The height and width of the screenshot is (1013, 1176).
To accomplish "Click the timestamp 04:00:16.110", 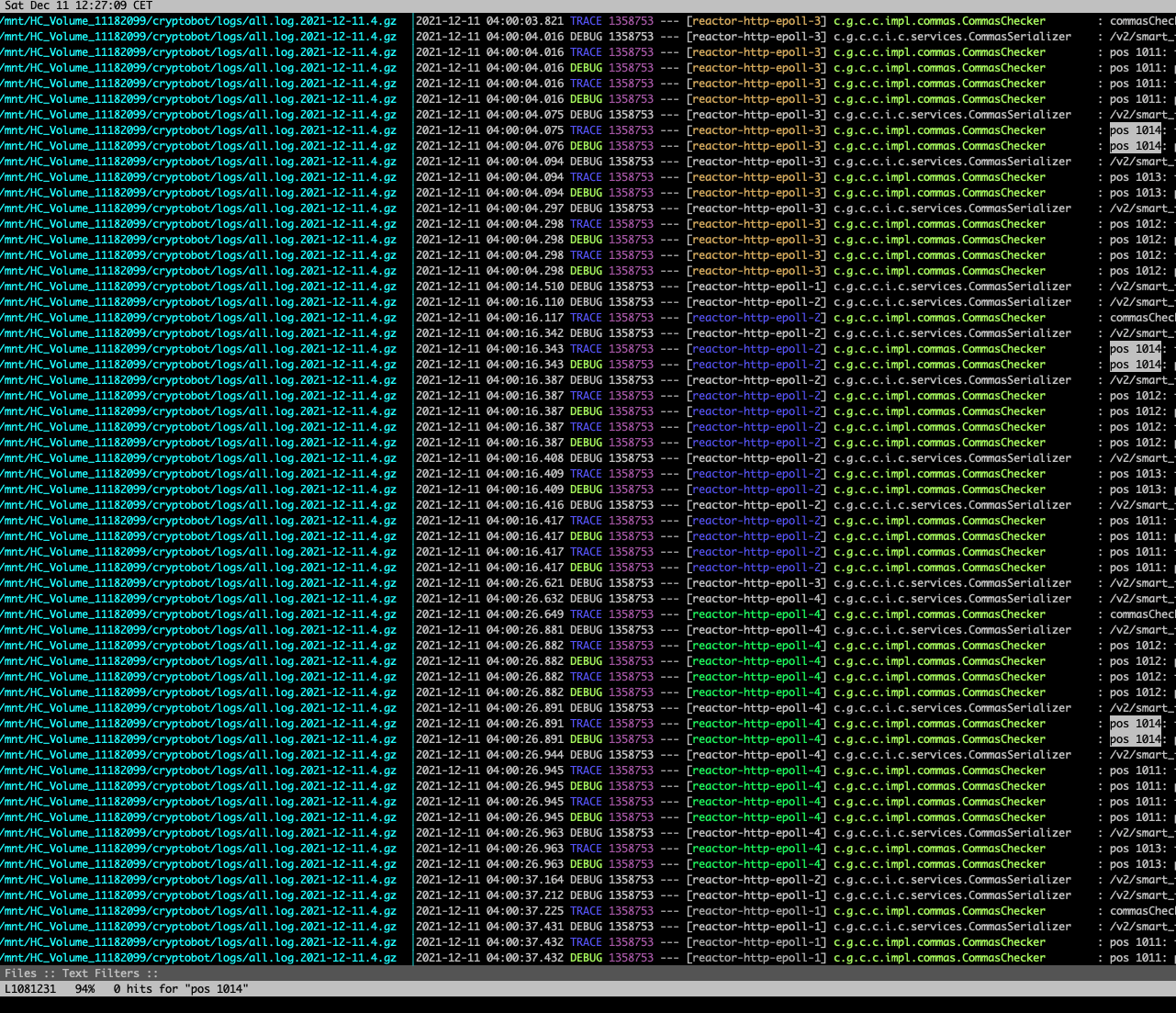I will pyautogui.click(x=525, y=302).
